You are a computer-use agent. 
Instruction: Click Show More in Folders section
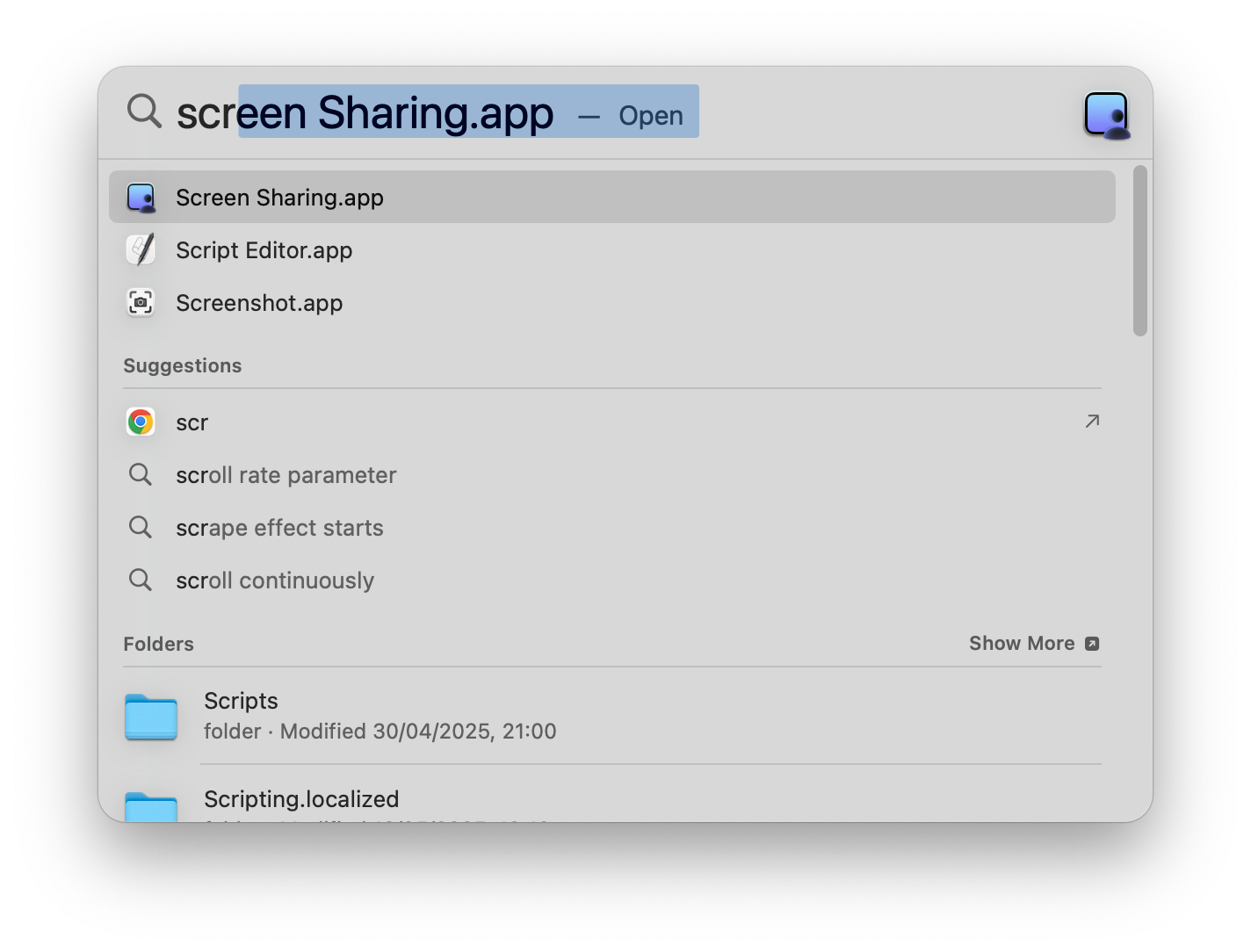pyautogui.click(x=1034, y=644)
